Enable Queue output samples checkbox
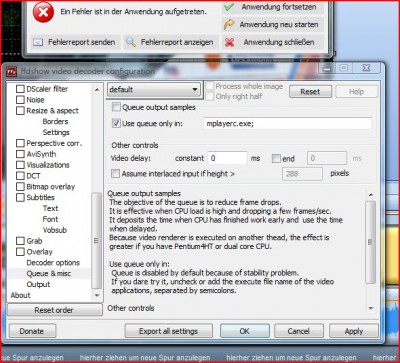This screenshot has width=400, height=363. pos(116,107)
